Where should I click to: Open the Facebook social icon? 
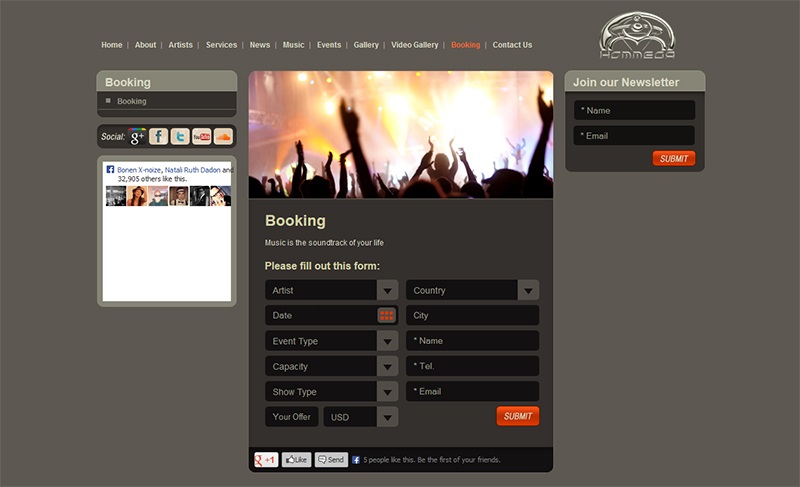[158, 136]
